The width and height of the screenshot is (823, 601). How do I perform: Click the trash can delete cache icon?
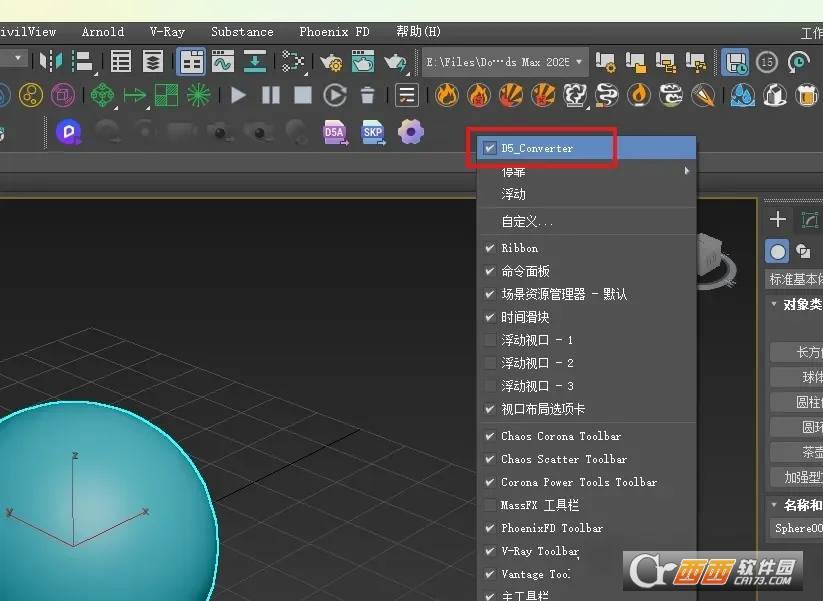367,96
